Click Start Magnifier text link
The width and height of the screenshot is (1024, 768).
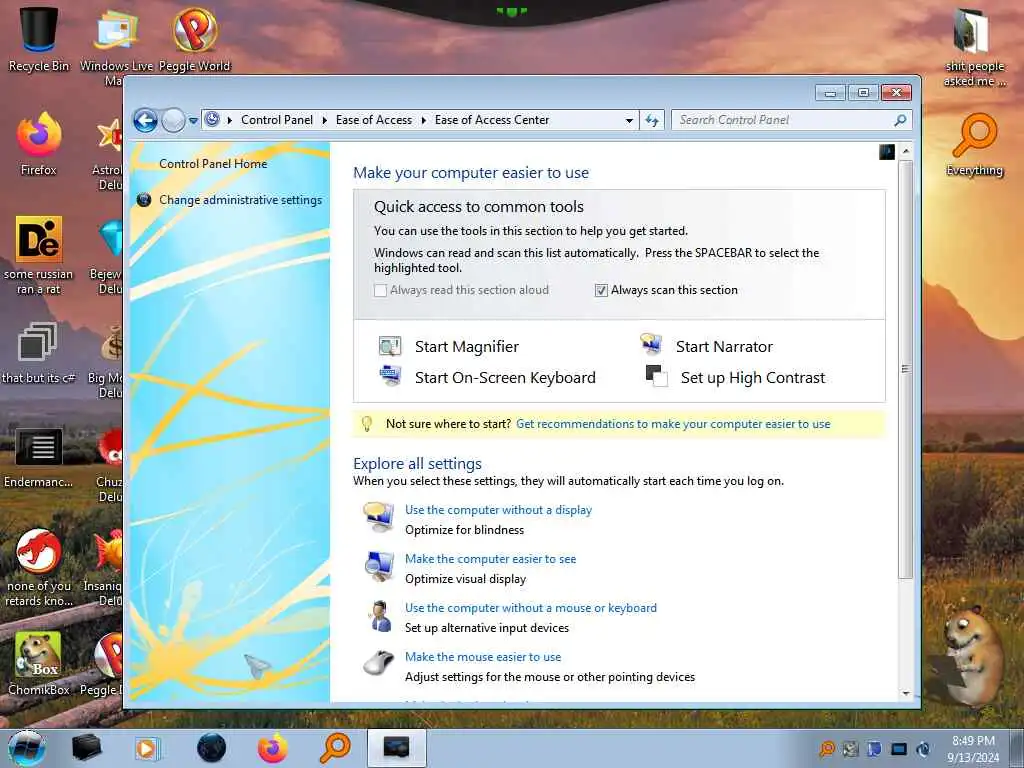click(467, 347)
